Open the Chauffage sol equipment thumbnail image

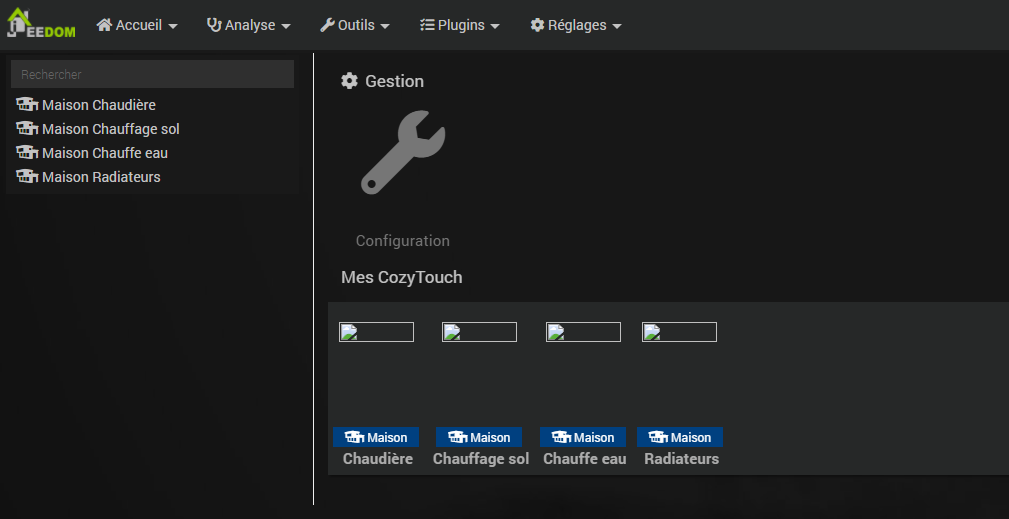click(x=479, y=332)
